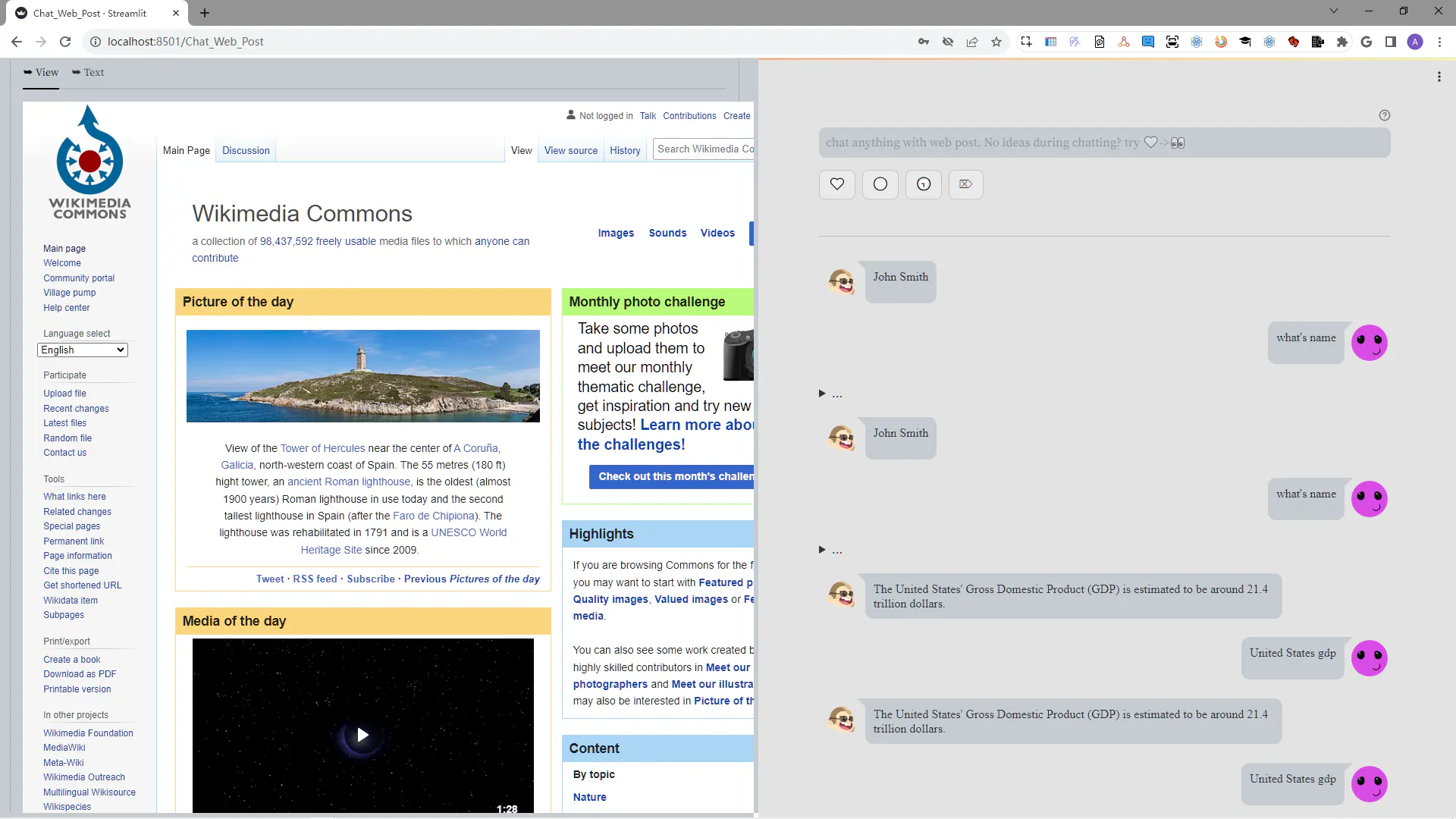Reload the page with refresh icon
This screenshot has width=1456, height=819.
(x=65, y=42)
